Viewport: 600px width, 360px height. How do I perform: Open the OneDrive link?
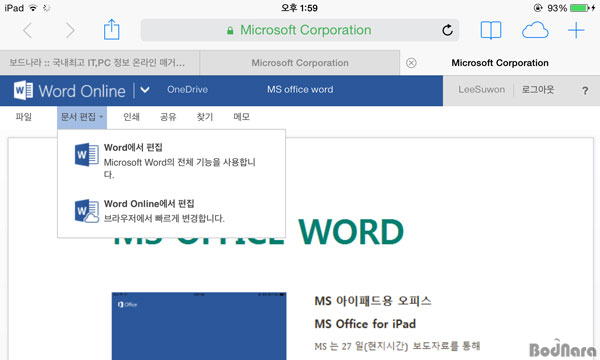pyautogui.click(x=188, y=90)
